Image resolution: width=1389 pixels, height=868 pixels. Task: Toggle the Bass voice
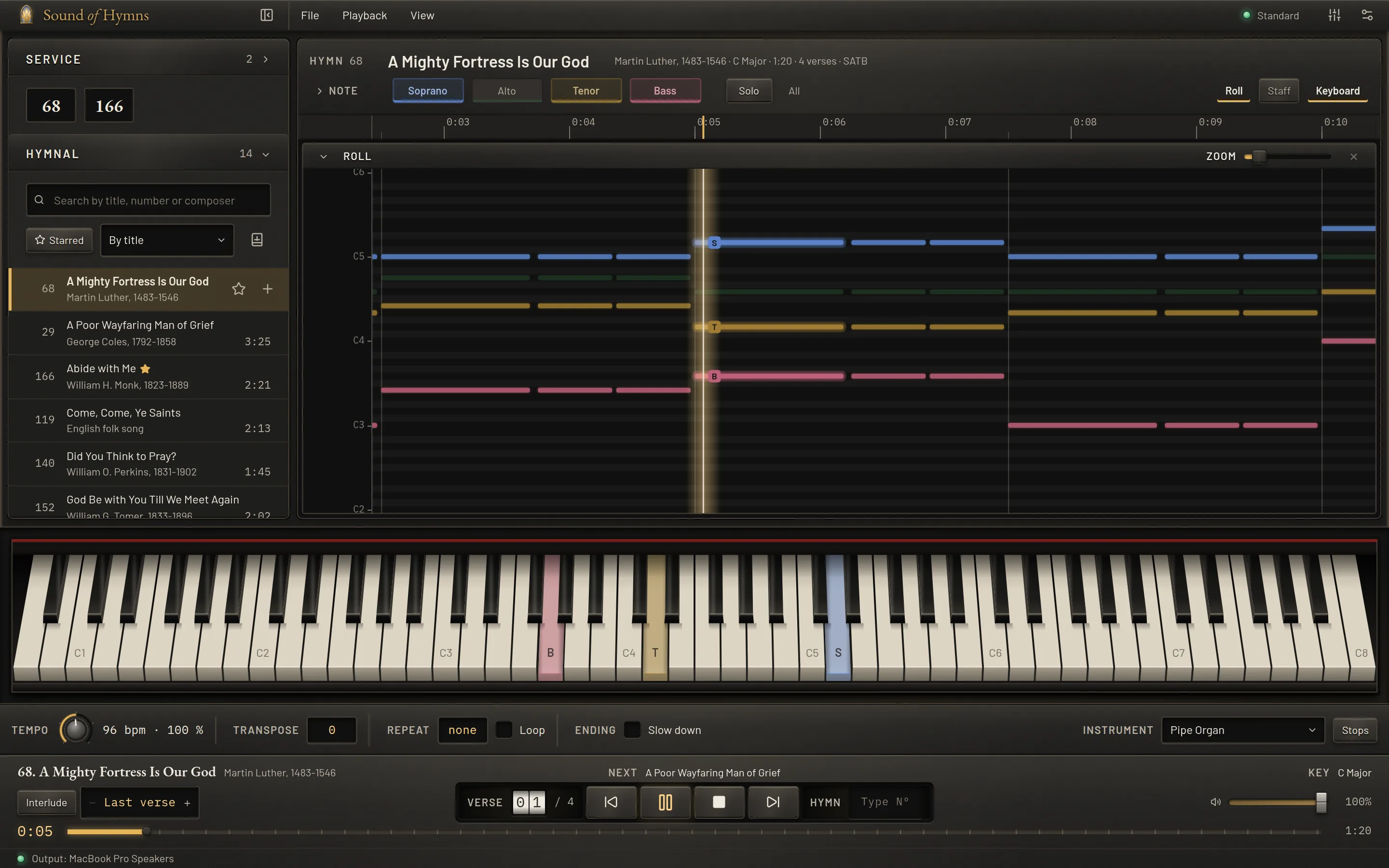click(x=665, y=91)
